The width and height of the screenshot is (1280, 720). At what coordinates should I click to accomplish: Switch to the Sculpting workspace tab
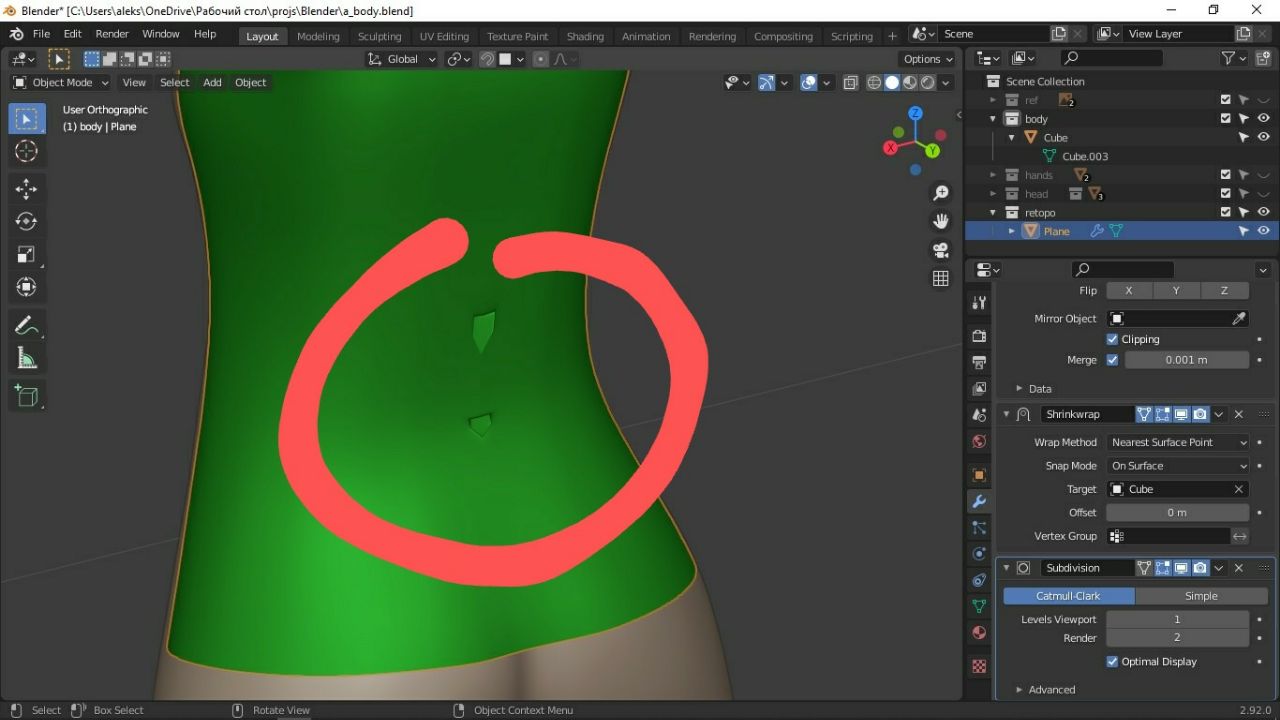(x=379, y=36)
